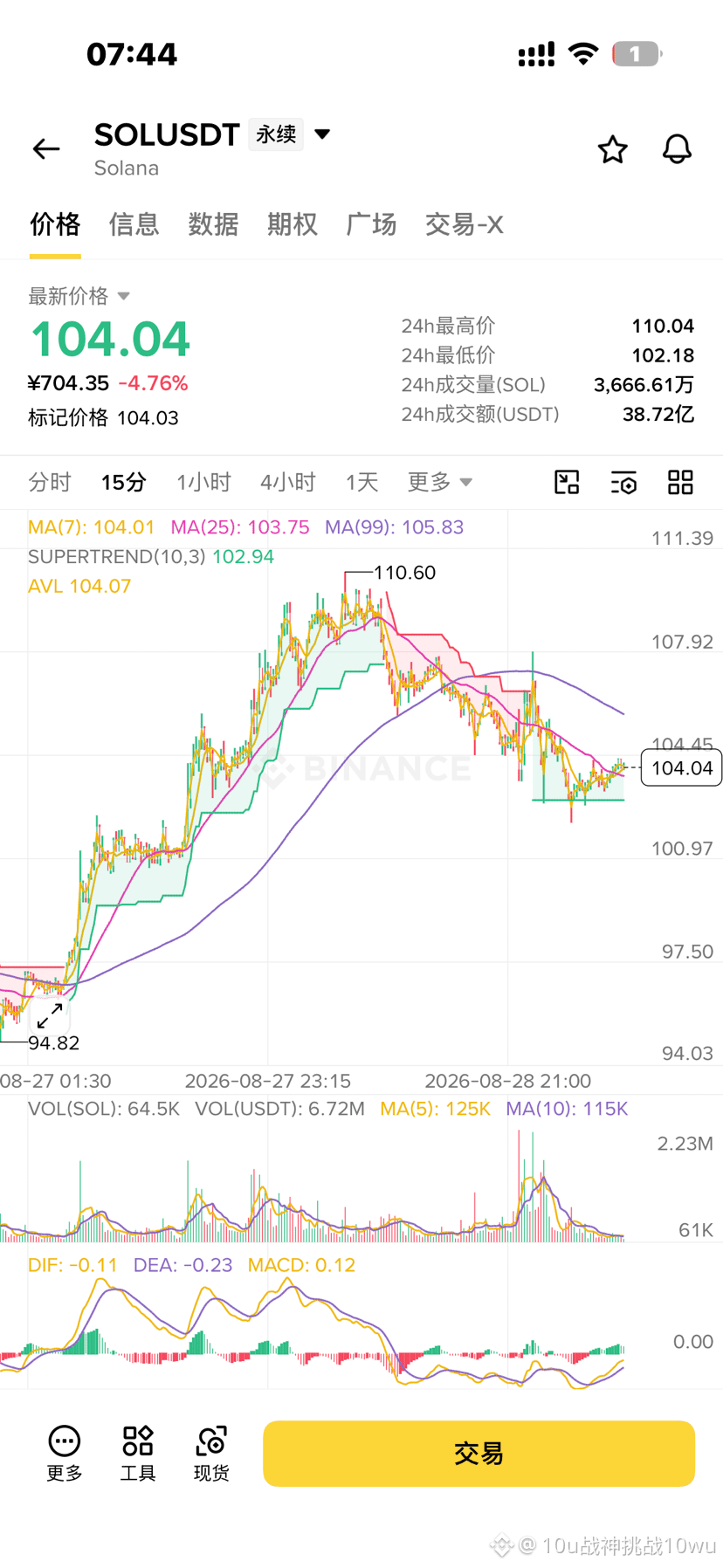Tap the back arrow icon
This screenshot has width=723, height=1568.
[46, 149]
